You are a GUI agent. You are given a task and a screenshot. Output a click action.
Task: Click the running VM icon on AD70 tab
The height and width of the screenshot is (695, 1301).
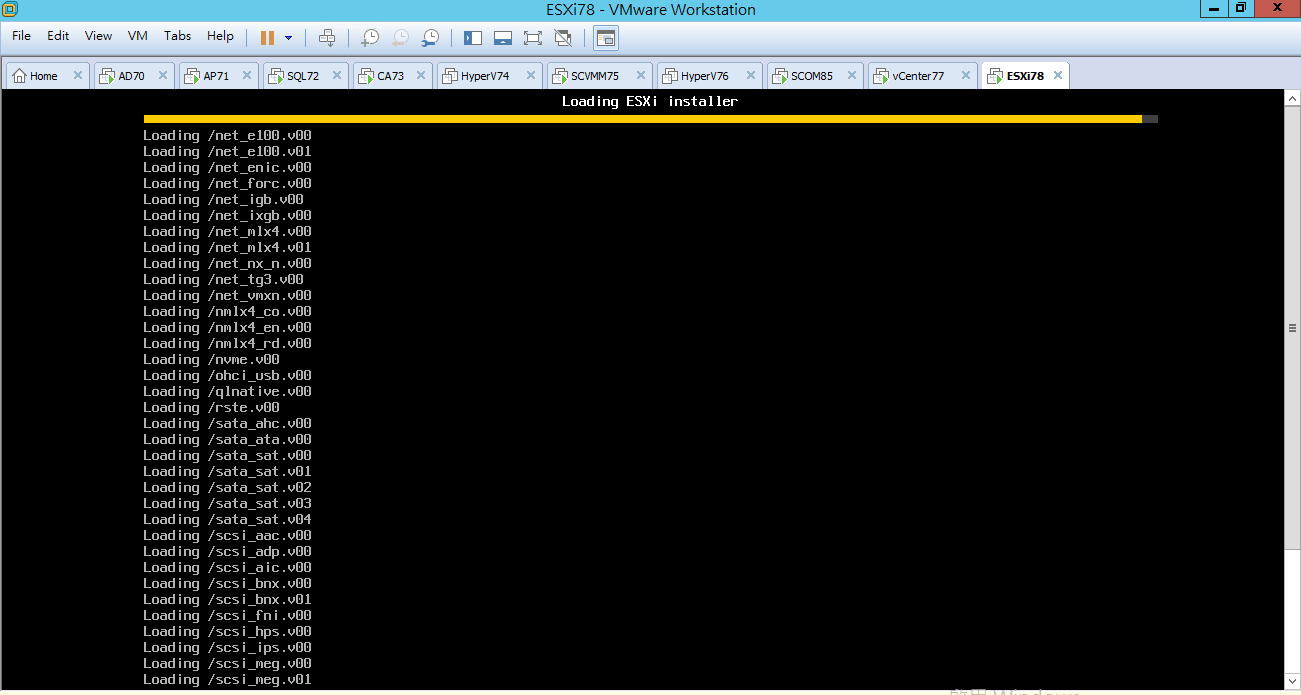point(107,76)
